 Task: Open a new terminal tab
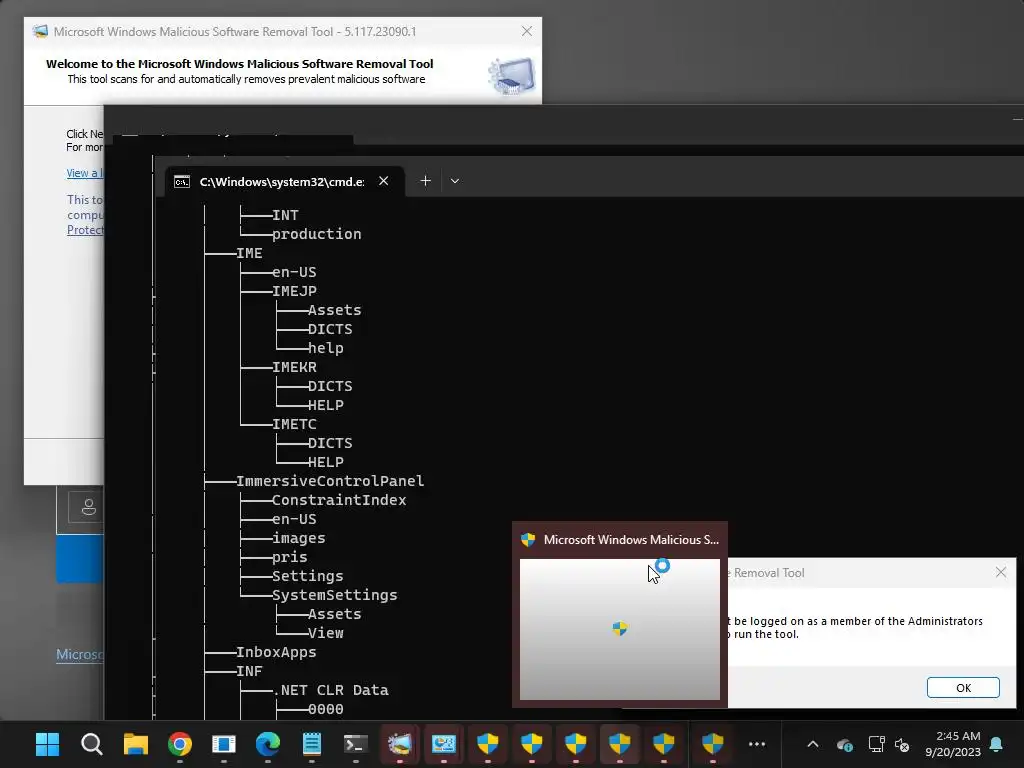point(425,181)
